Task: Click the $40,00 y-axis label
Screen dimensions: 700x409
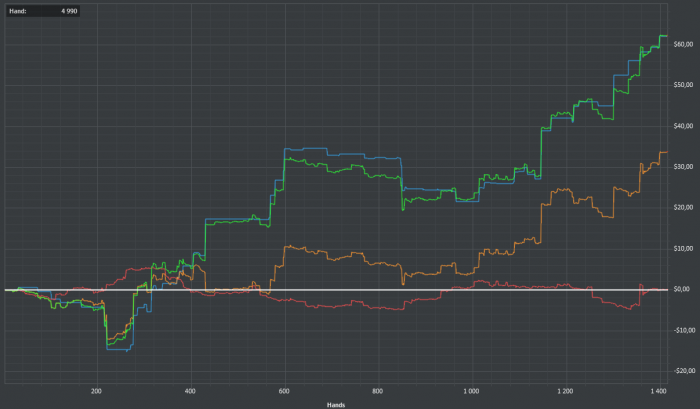Action: [x=683, y=126]
